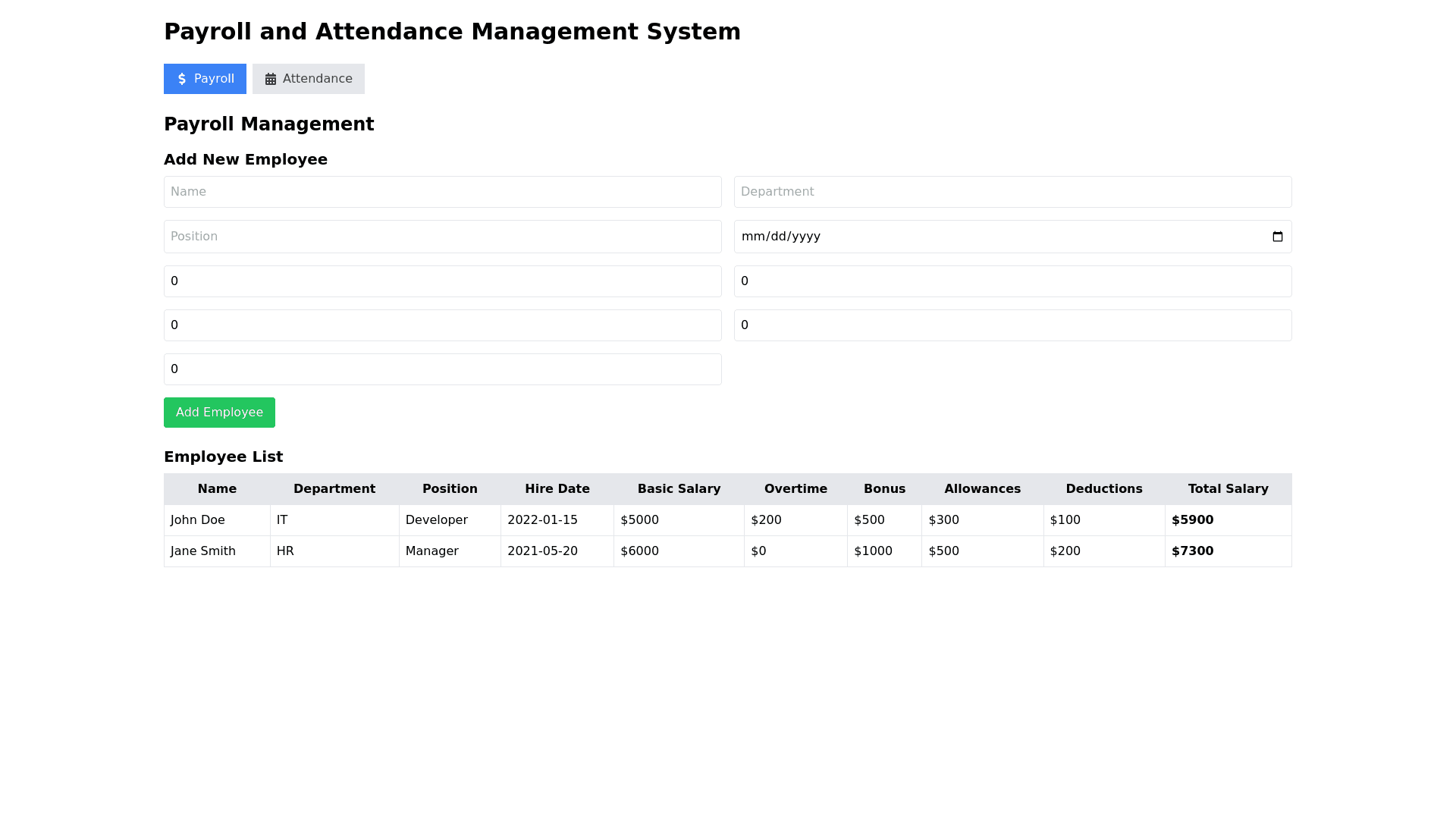Viewport: 1456px width, 819px height.
Task: Click the calendar icon on Attendance tab
Action: pyautogui.click(x=271, y=79)
